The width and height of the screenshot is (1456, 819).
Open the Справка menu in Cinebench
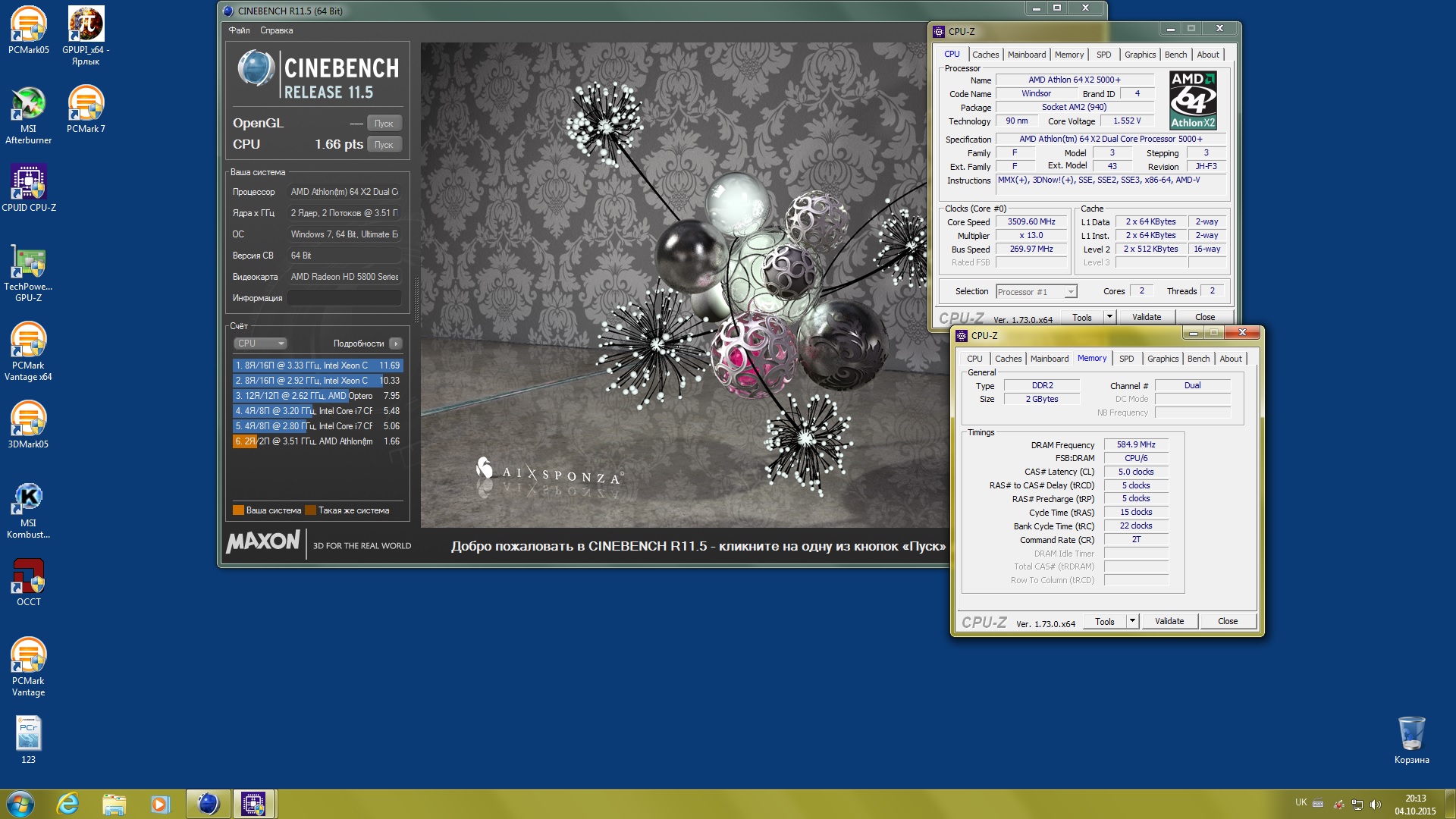276,30
